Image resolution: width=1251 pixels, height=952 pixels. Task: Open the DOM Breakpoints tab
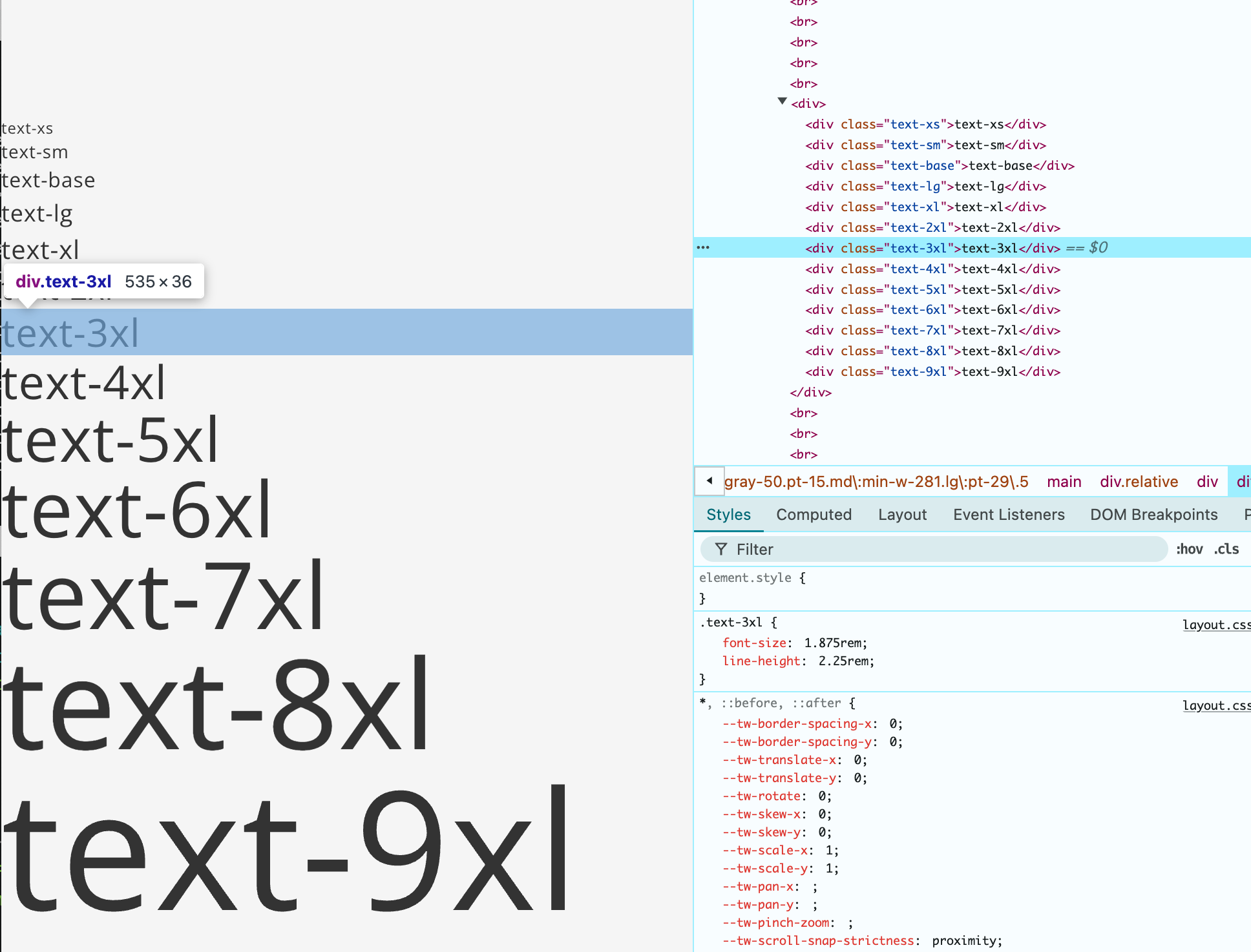[x=1153, y=515]
